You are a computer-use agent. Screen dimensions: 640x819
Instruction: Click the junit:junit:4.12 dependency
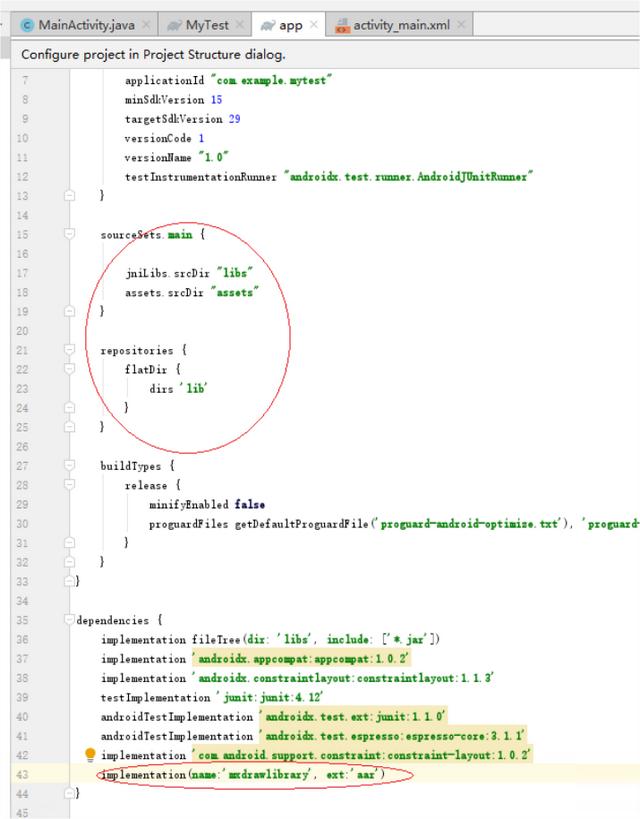[x=270, y=697]
